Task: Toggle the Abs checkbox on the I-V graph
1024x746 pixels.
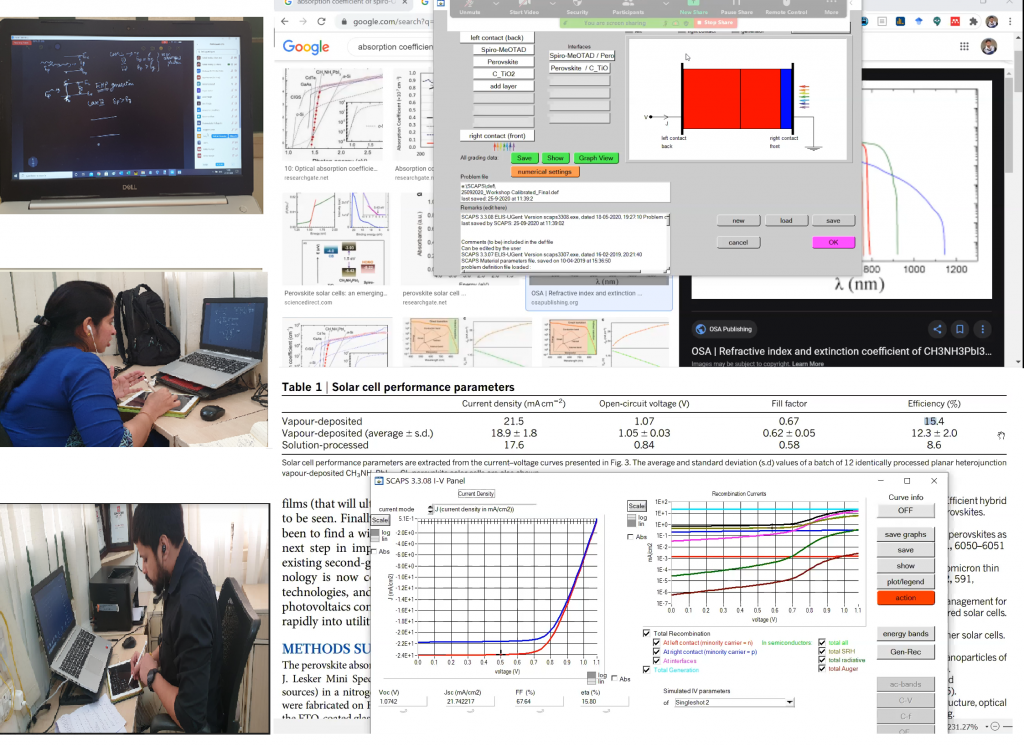Action: (376, 550)
